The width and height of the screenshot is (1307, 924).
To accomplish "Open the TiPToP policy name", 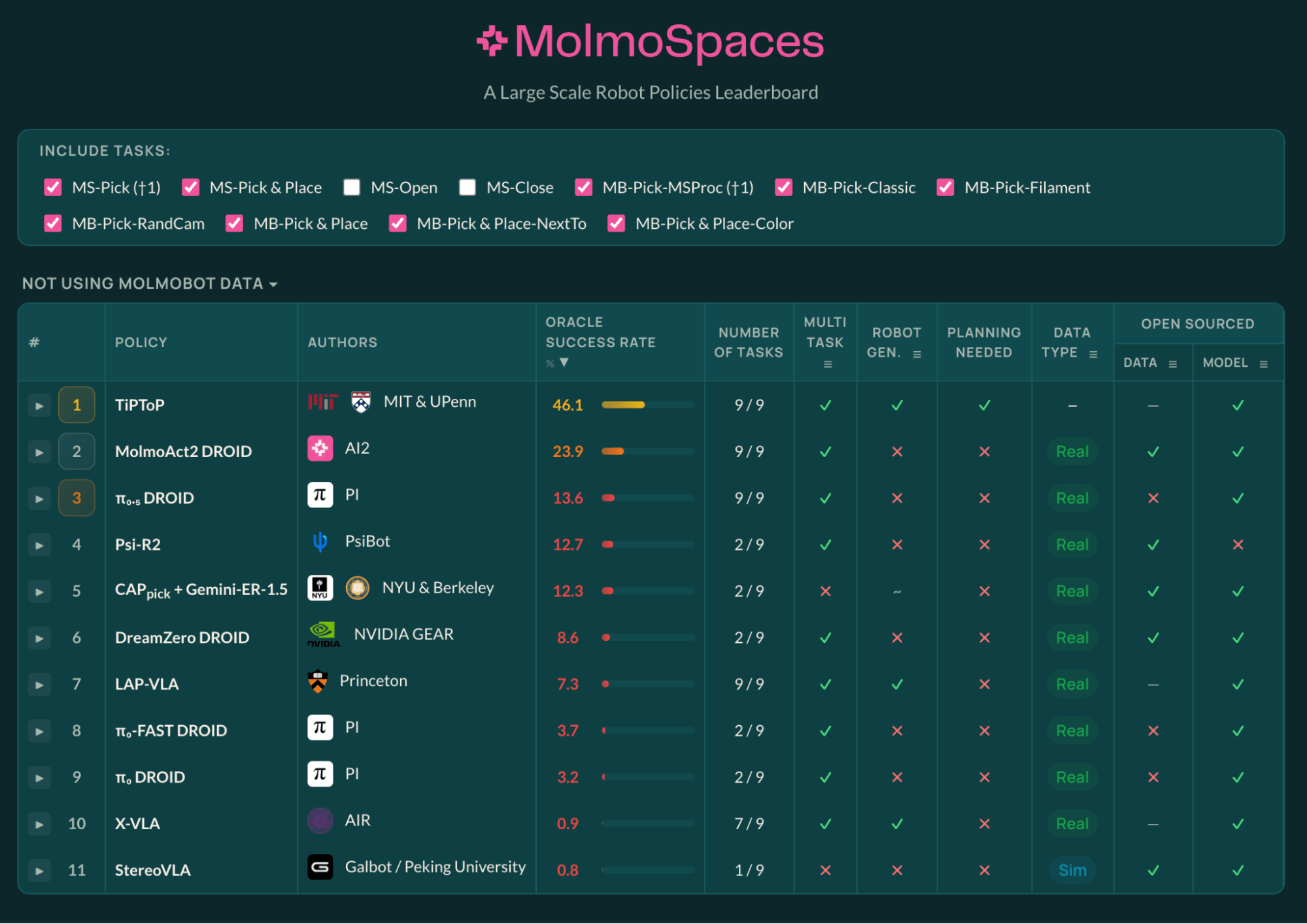I will point(139,405).
